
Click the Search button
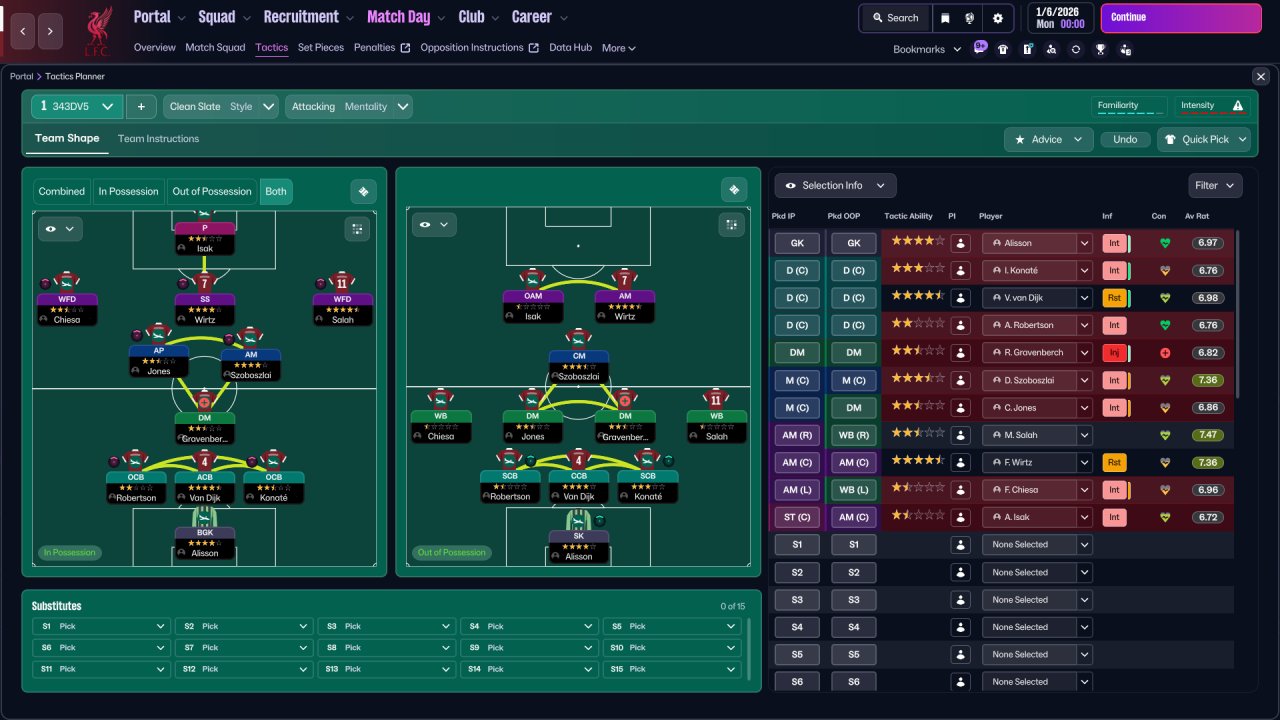tap(895, 18)
